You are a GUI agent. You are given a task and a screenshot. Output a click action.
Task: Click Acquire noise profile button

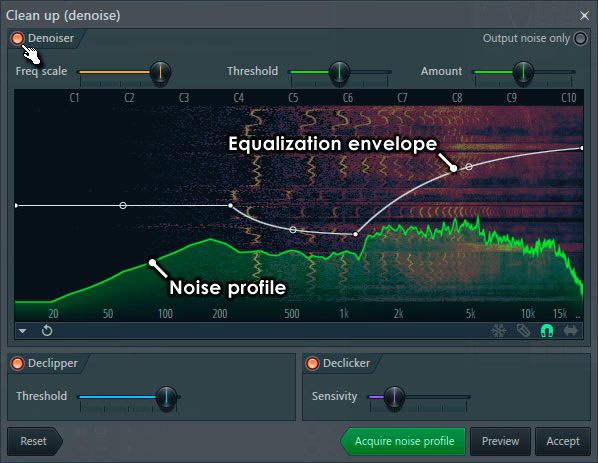pos(403,441)
